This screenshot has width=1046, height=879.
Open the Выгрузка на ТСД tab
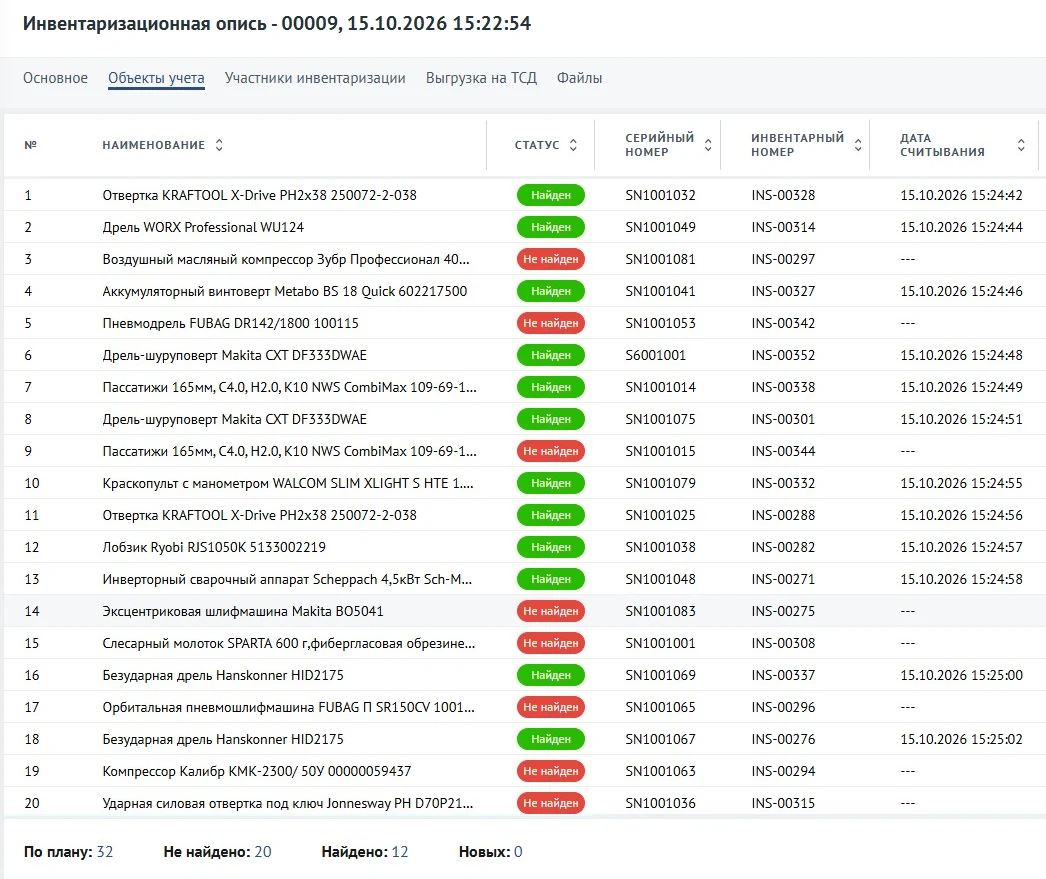[x=481, y=78]
